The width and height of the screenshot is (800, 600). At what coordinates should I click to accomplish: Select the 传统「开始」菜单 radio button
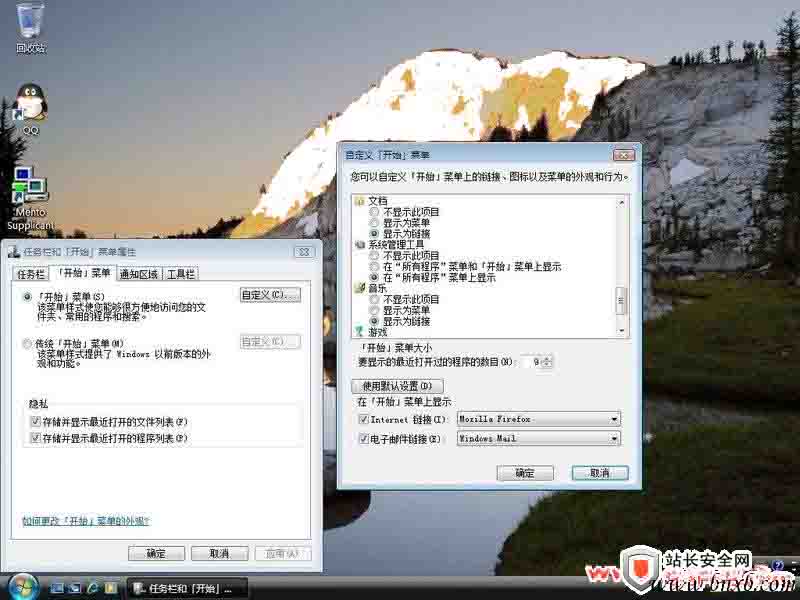pyautogui.click(x=27, y=343)
